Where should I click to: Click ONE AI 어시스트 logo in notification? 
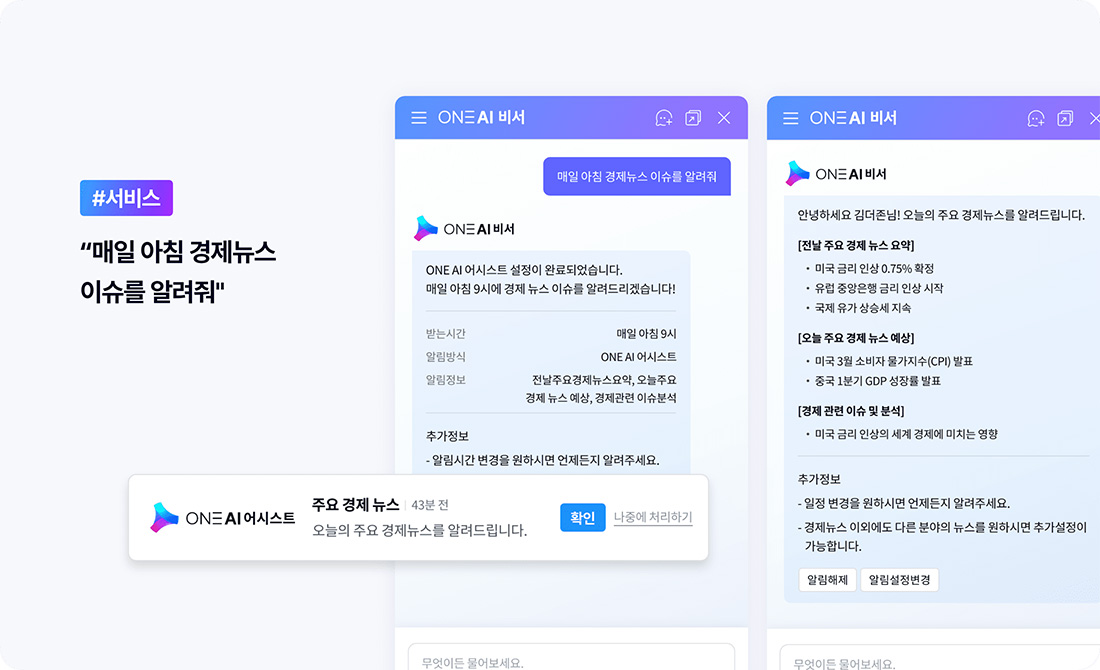(x=223, y=518)
